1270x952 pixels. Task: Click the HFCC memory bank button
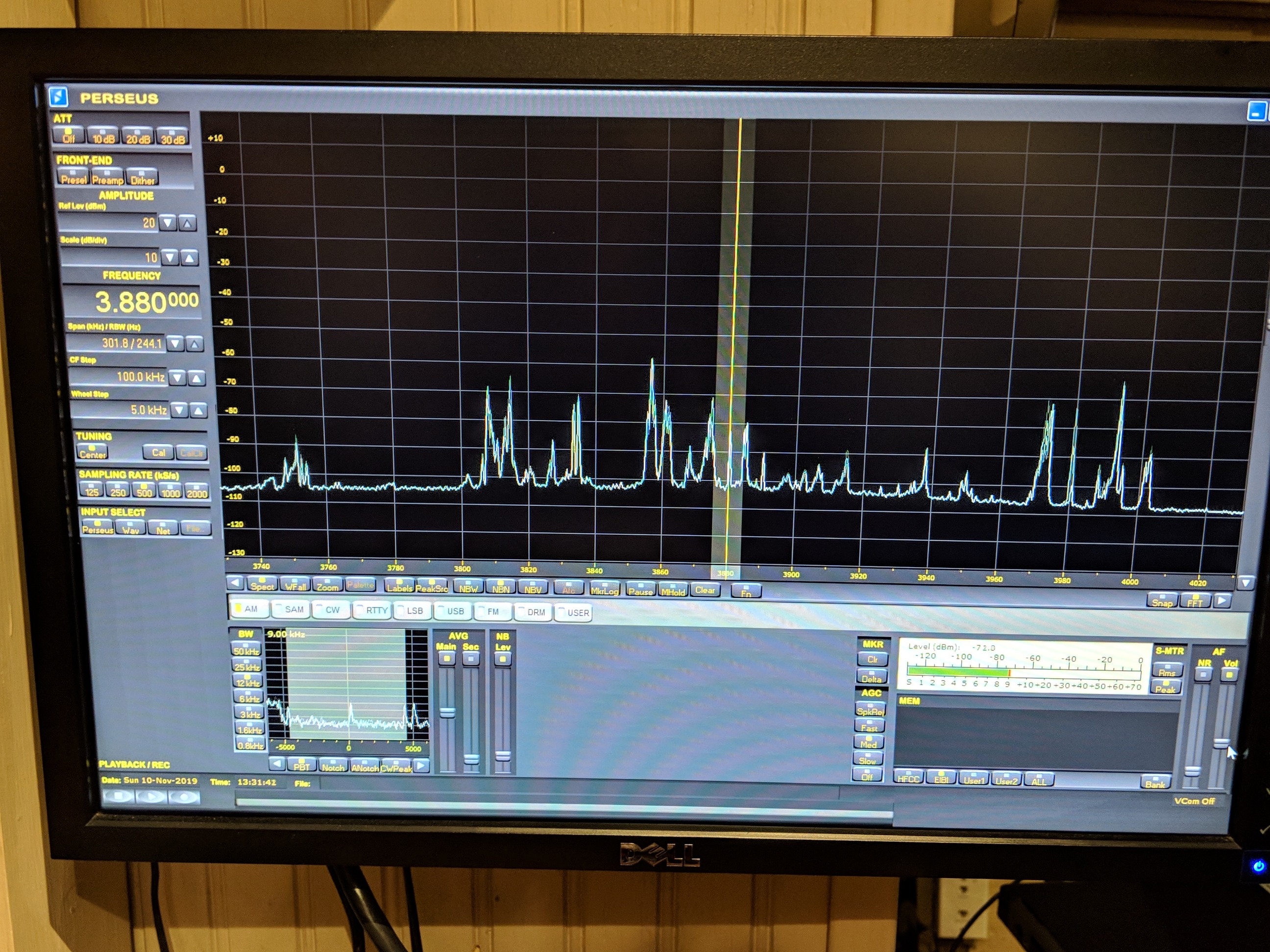(x=908, y=779)
